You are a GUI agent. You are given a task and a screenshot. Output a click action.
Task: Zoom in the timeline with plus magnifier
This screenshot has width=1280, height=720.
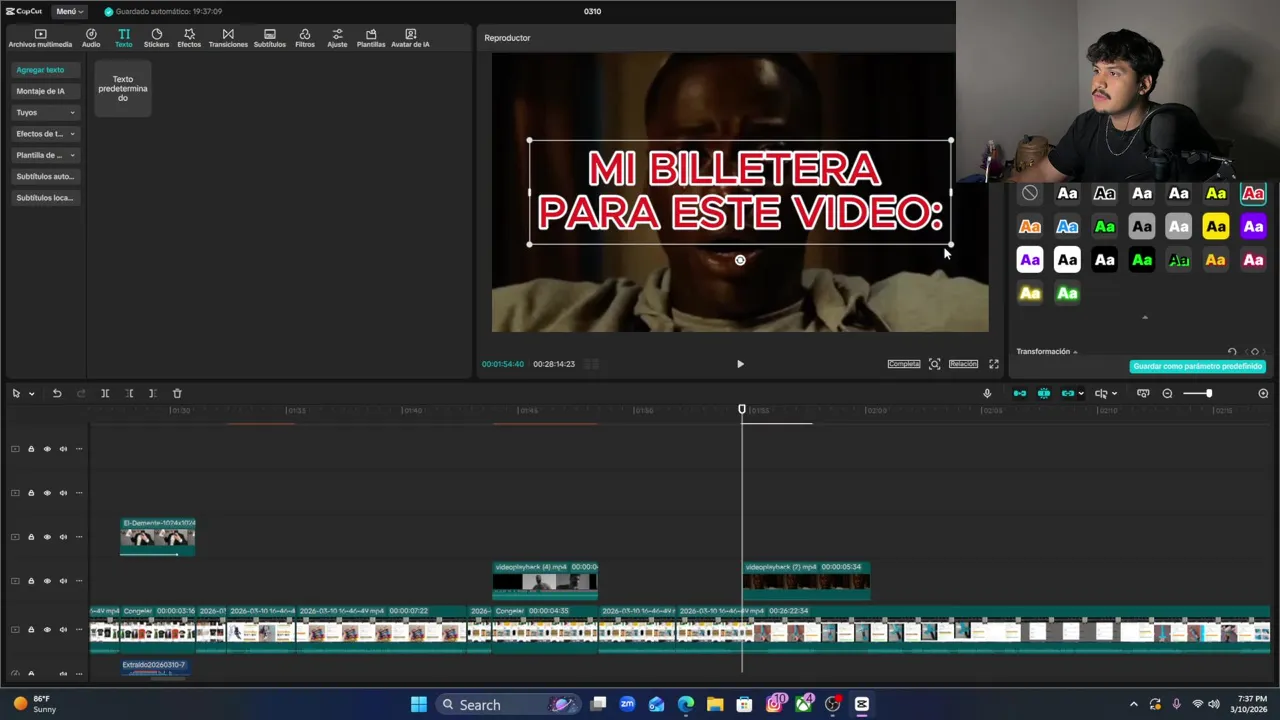[x=1263, y=393]
